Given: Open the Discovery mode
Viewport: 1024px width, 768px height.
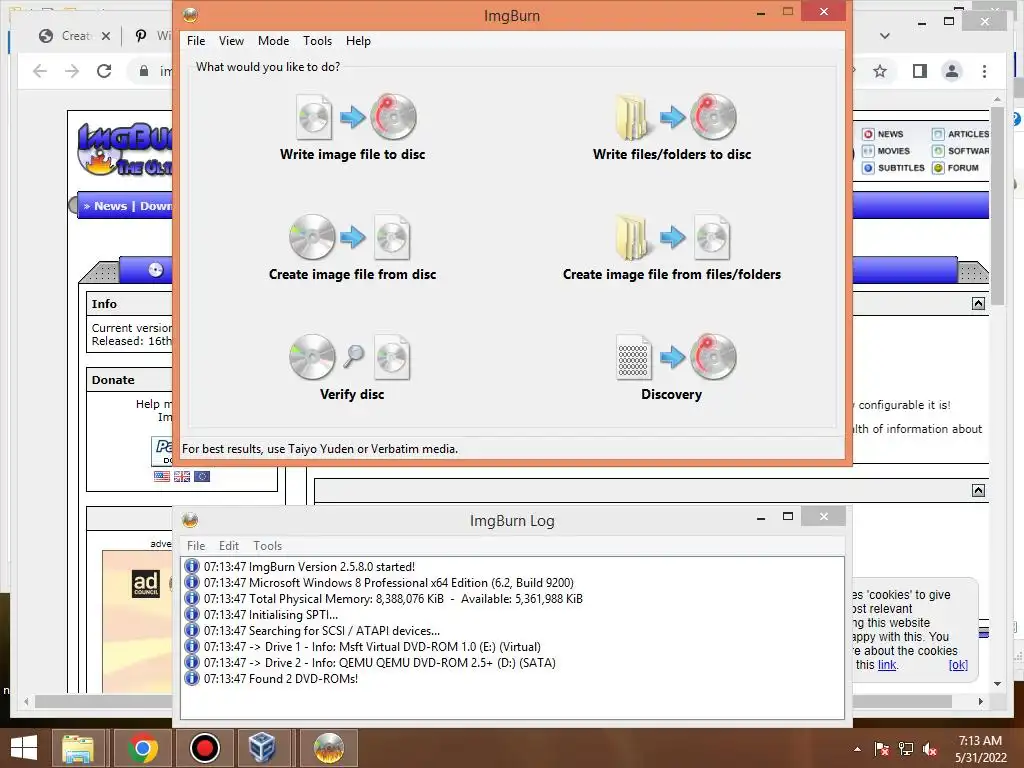Looking at the screenshot, I should coord(672,367).
